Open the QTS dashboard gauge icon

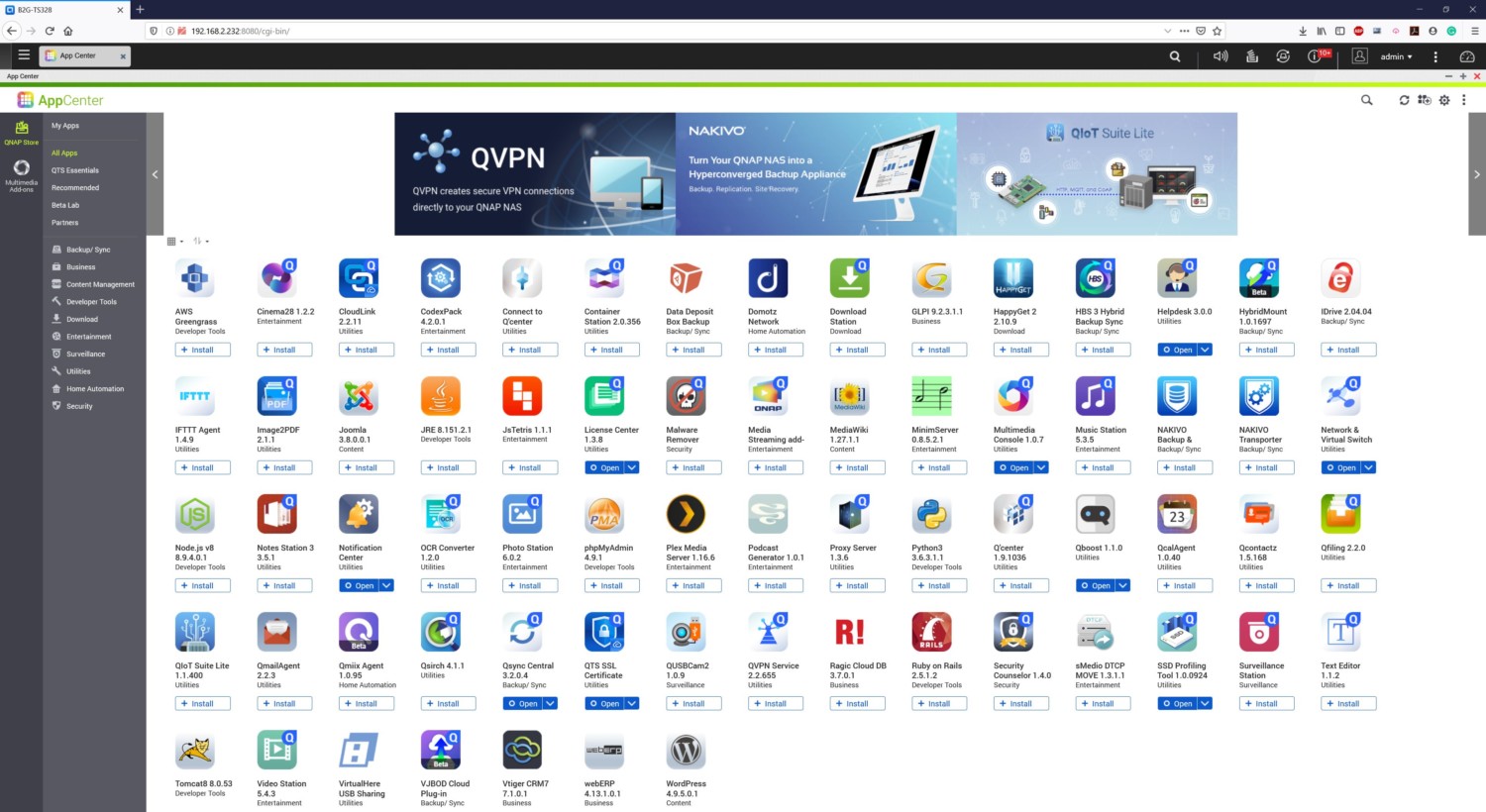click(1467, 56)
